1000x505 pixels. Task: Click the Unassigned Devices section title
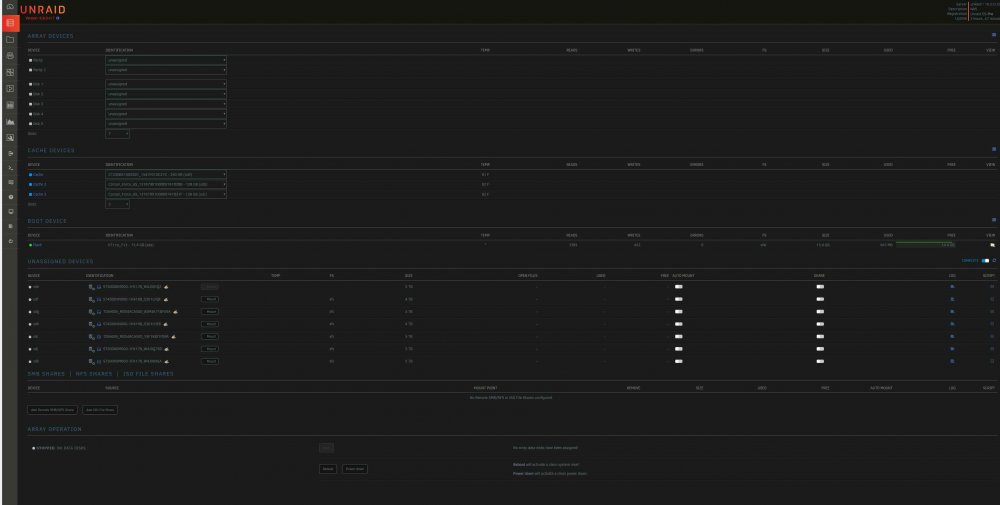point(61,261)
